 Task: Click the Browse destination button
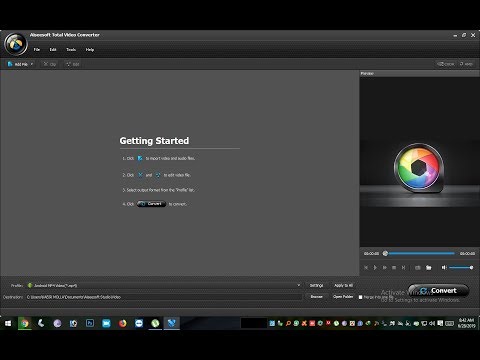316,297
